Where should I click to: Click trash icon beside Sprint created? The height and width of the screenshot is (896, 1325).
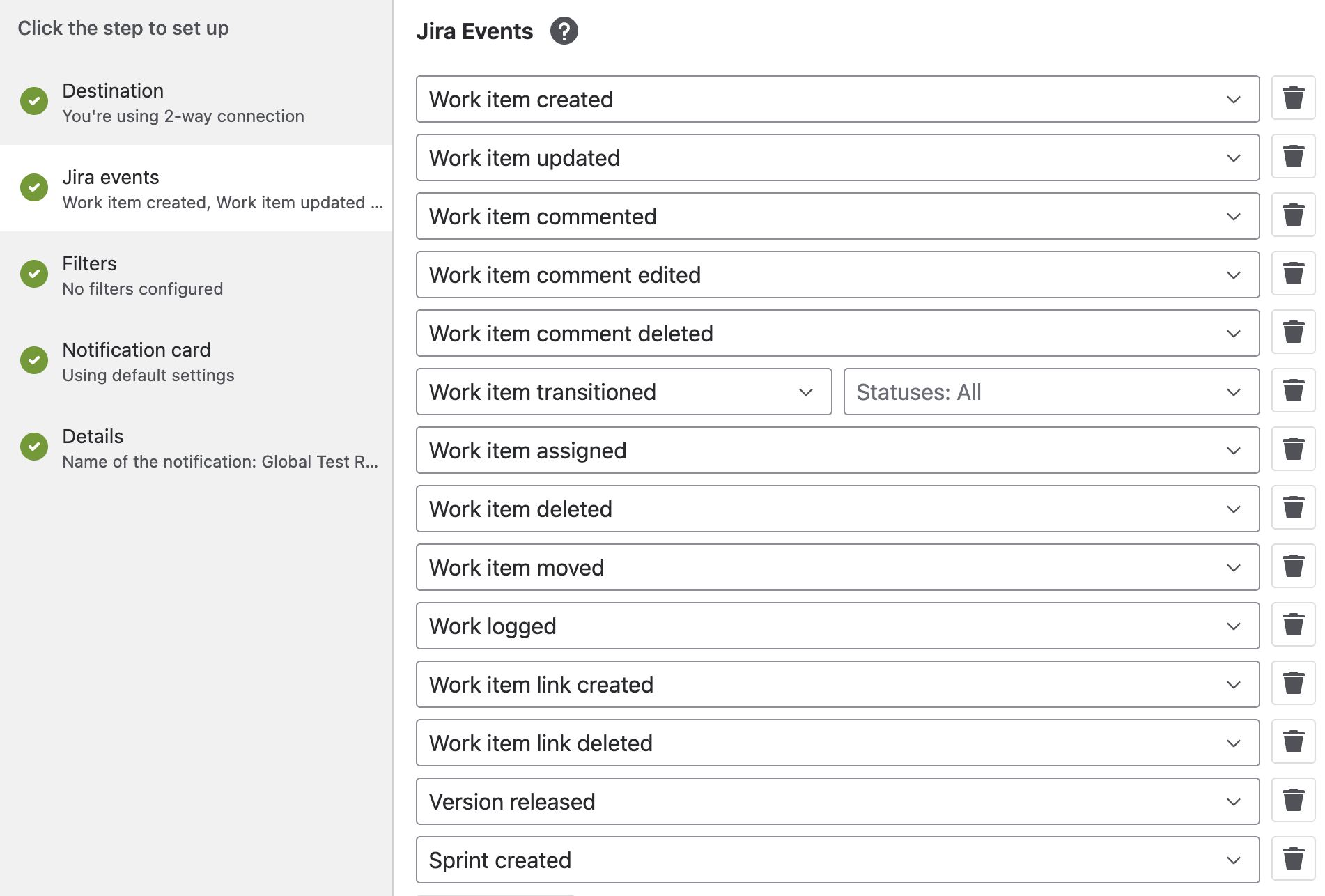click(1294, 860)
